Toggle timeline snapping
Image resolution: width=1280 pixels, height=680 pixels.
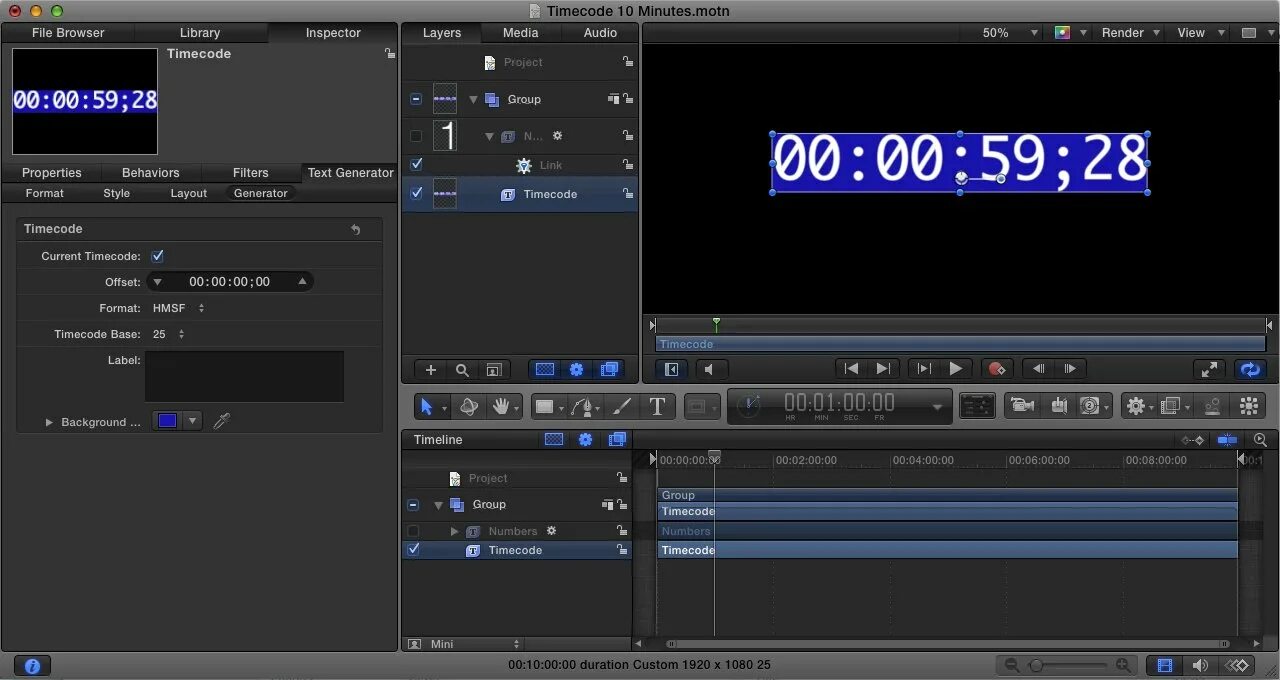point(1227,440)
